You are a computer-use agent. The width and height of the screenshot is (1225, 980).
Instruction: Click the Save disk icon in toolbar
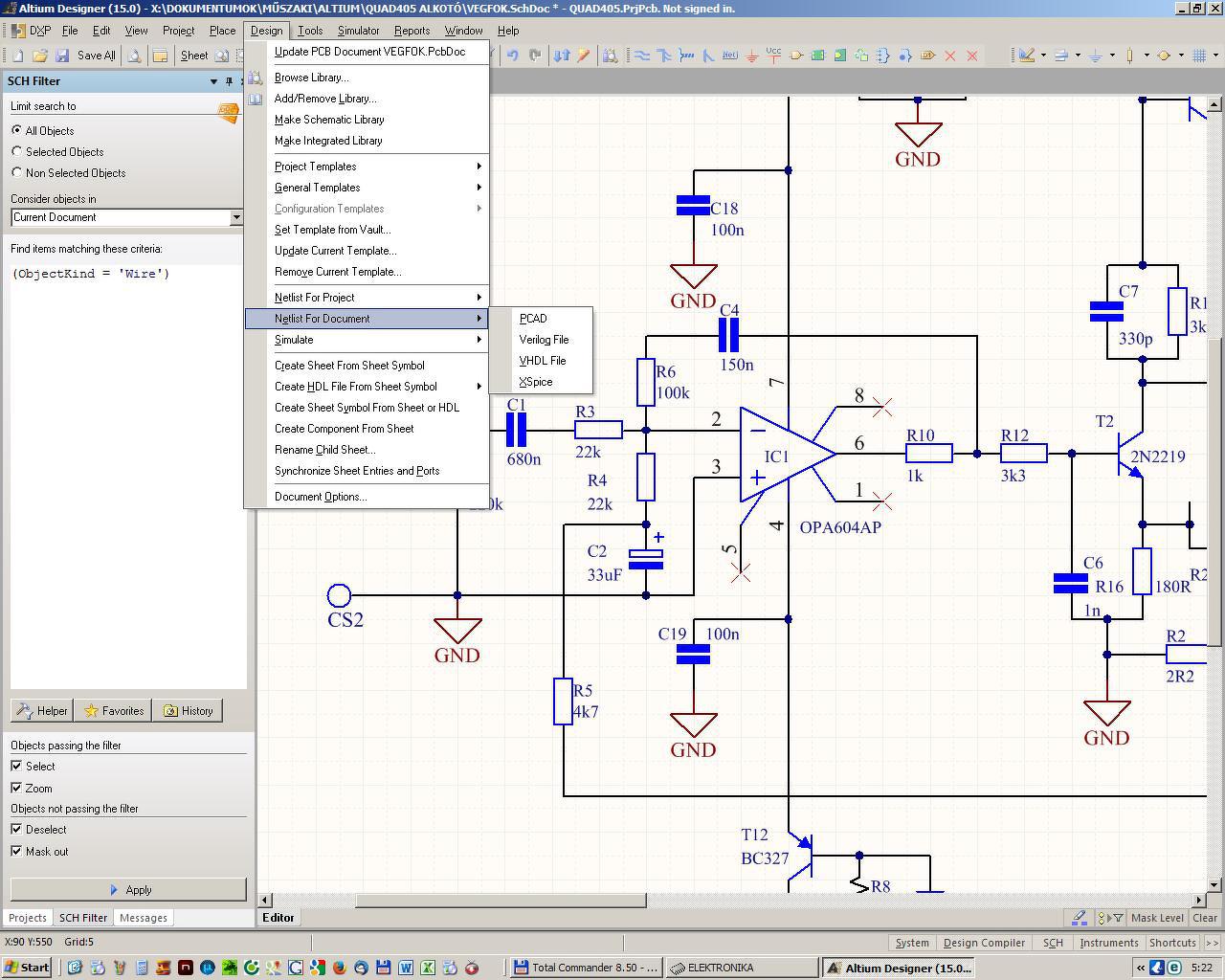62,56
